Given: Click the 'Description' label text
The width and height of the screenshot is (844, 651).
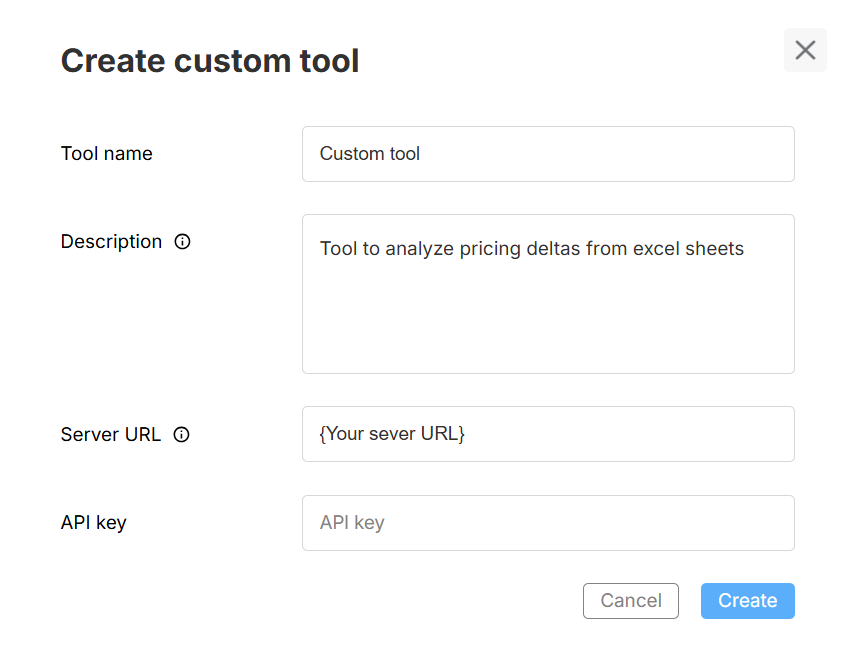Looking at the screenshot, I should [x=111, y=242].
